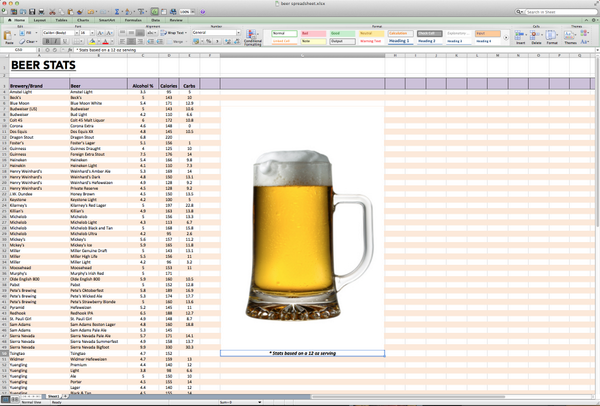Toggle Align Bottom vertical alignment
Viewport: 600px width, 406px height.
[x=140, y=33]
